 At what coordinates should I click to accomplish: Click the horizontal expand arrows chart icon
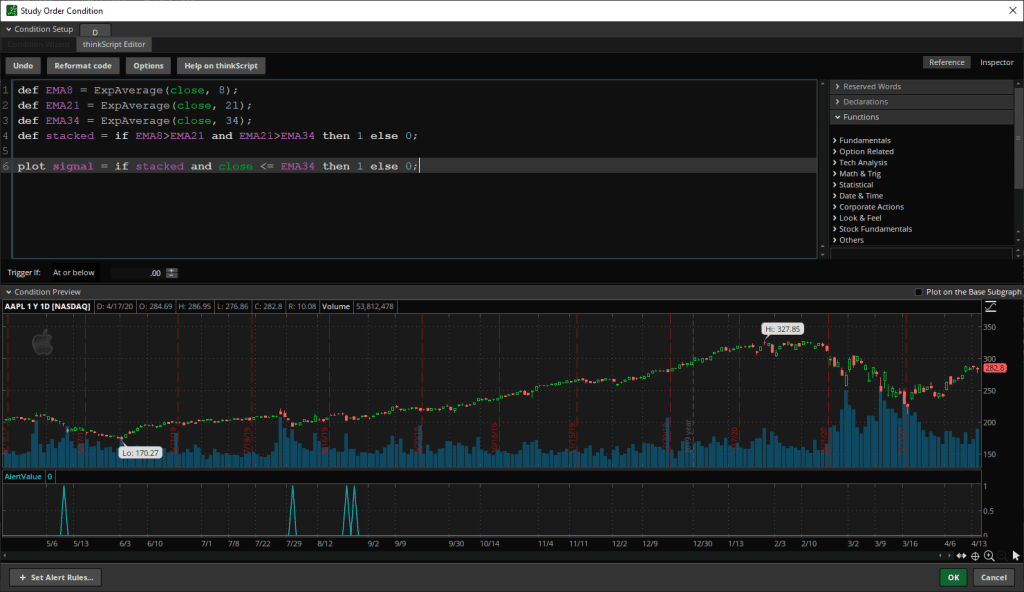tap(961, 555)
